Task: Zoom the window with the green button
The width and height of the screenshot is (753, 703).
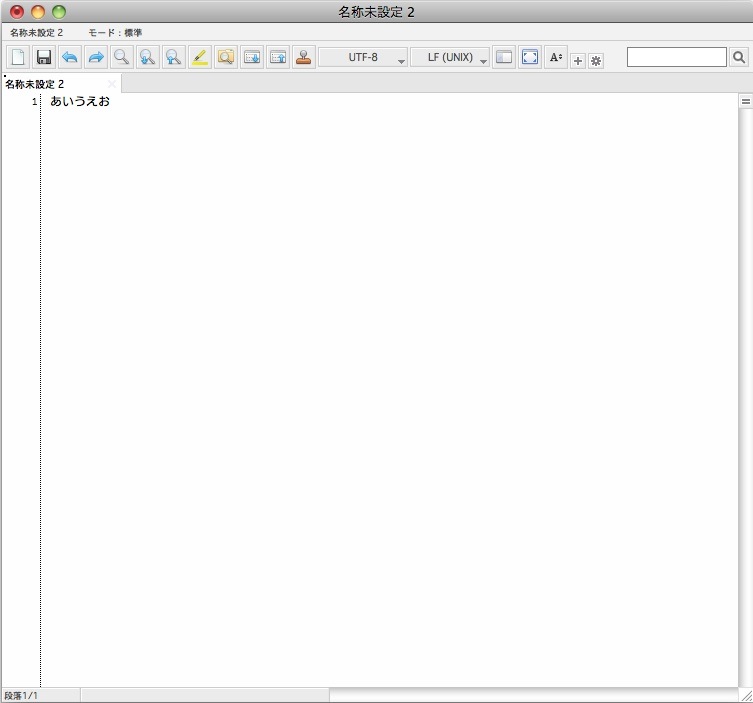Action: (x=59, y=12)
